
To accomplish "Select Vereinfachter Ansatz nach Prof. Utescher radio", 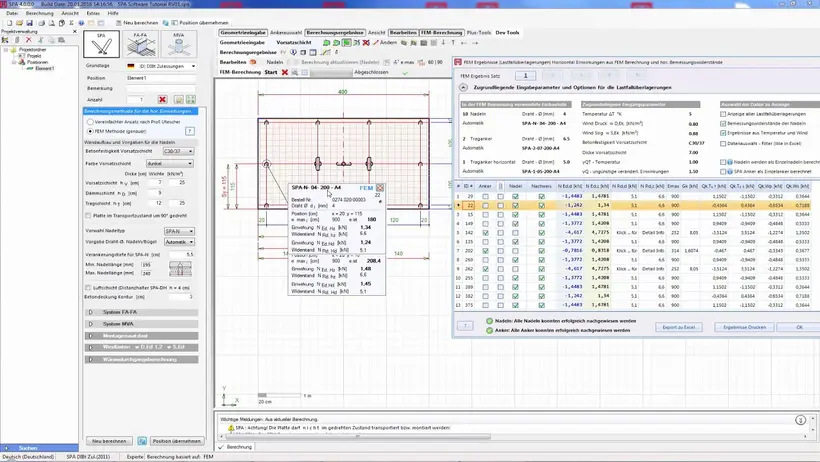I will point(90,122).
